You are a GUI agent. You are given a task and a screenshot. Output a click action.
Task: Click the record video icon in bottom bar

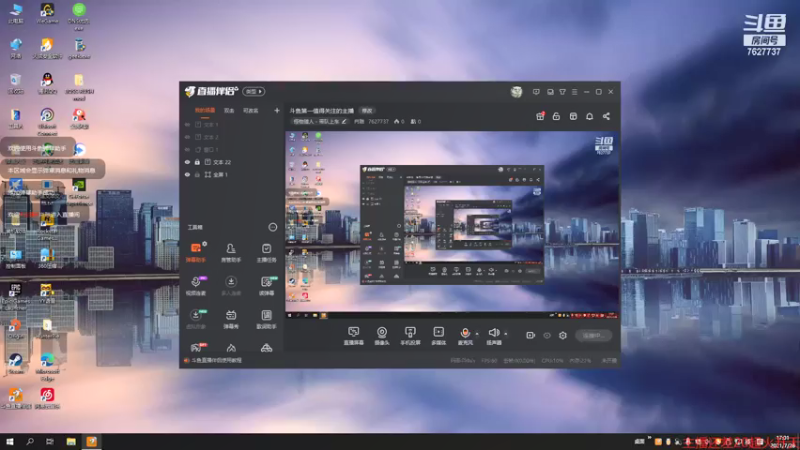click(x=531, y=335)
